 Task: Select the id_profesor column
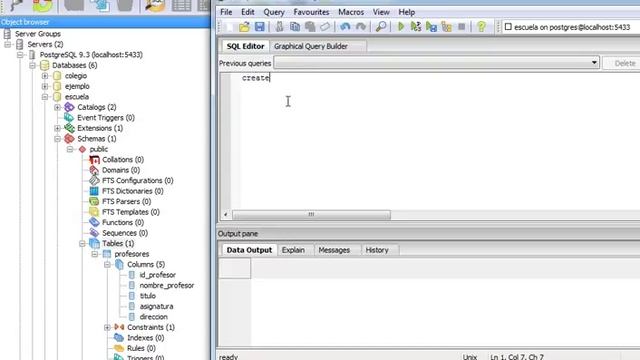coord(158,275)
